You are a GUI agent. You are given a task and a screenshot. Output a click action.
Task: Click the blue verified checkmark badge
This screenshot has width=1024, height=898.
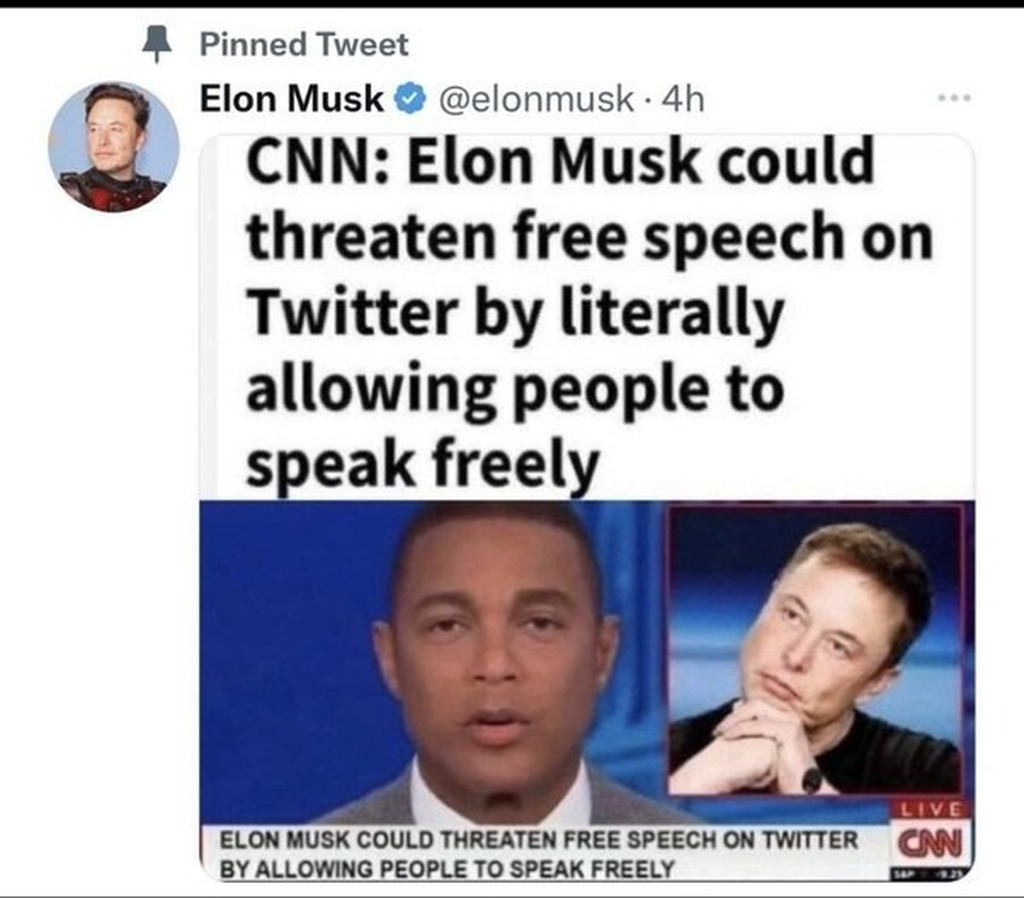[409, 98]
